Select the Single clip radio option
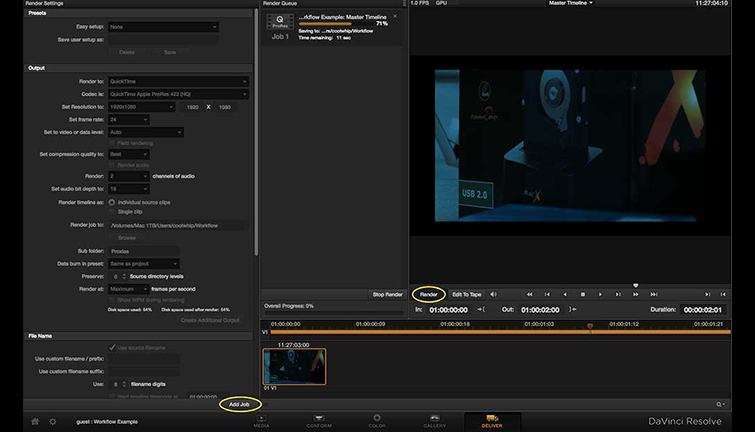The width and height of the screenshot is (755, 432). [x=111, y=212]
